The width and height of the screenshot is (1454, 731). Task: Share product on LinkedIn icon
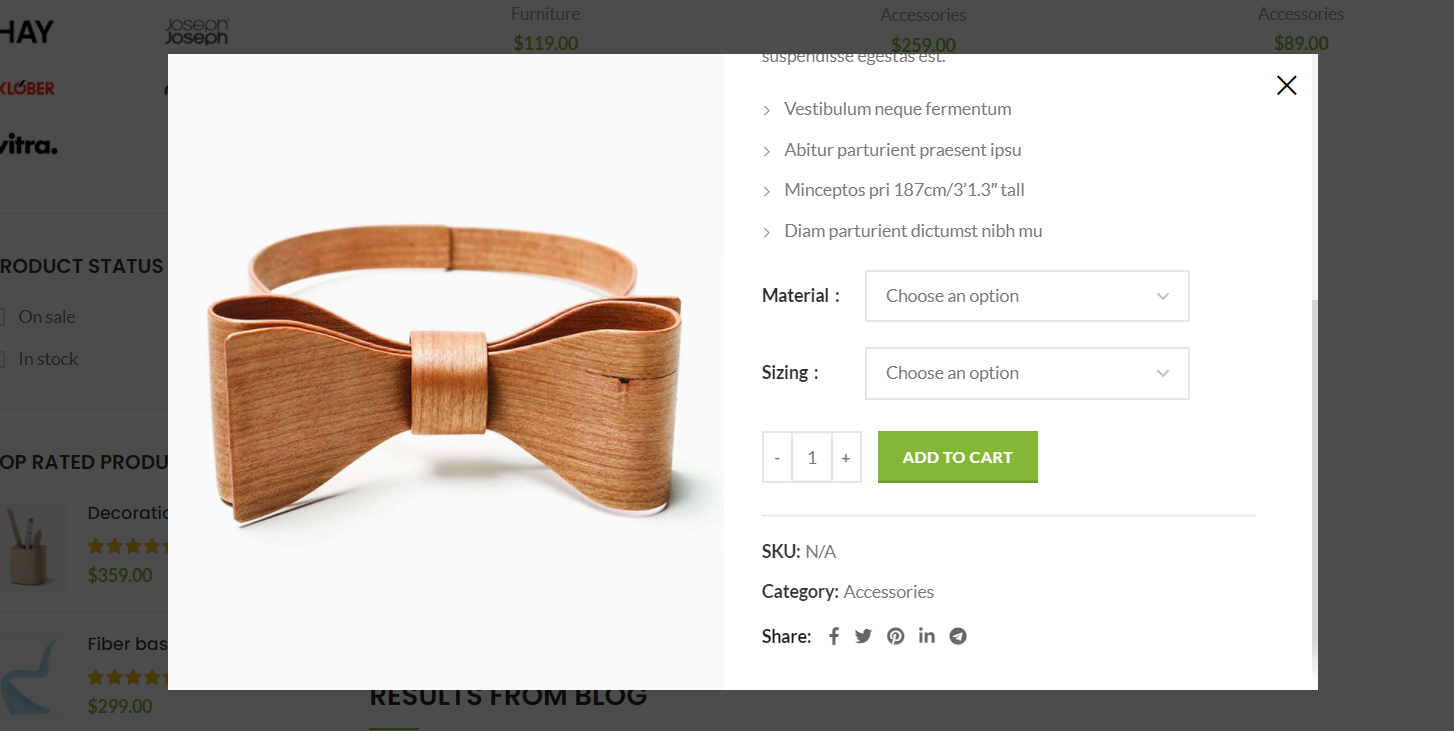927,636
